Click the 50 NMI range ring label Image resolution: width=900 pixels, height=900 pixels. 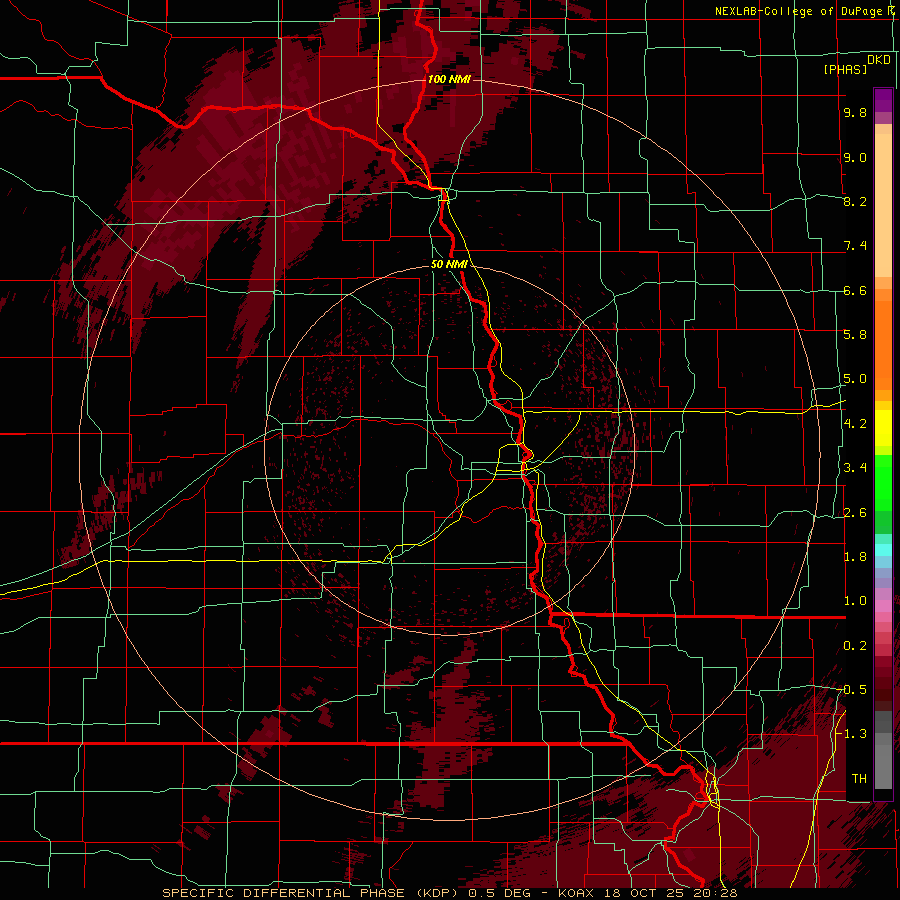tap(449, 265)
